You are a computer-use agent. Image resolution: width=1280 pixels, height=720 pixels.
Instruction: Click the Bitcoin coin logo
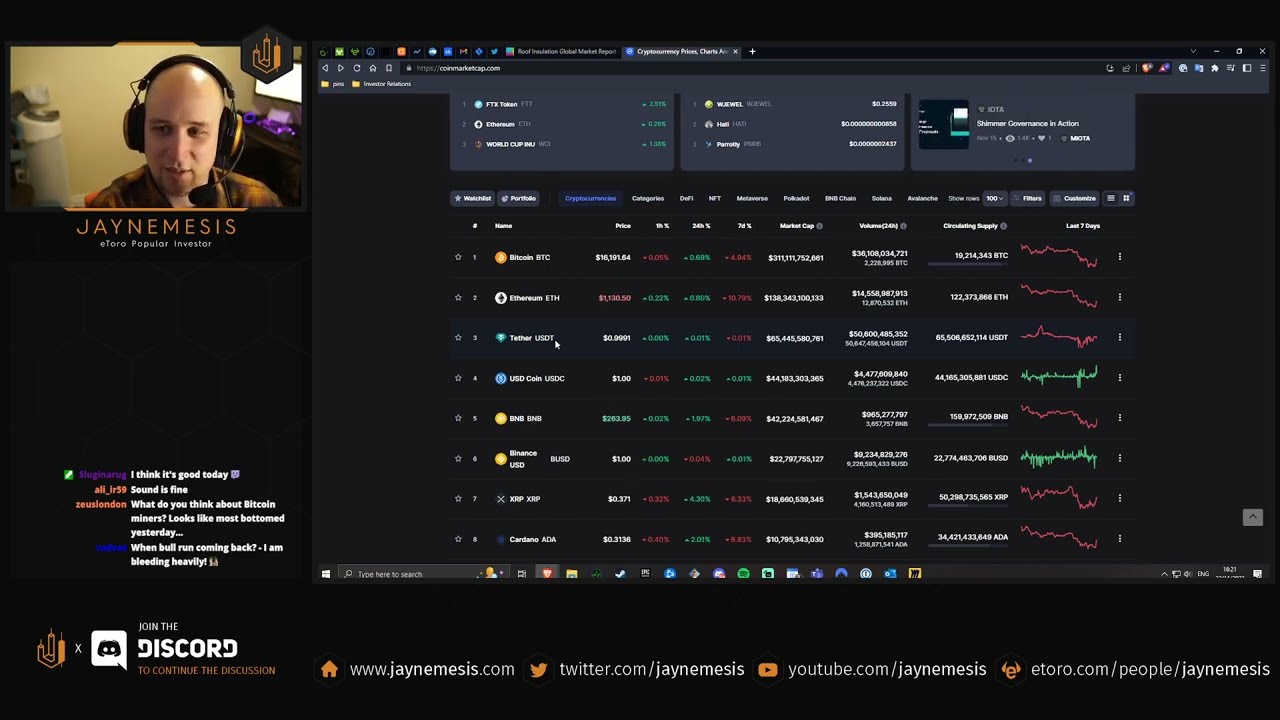[501, 257]
